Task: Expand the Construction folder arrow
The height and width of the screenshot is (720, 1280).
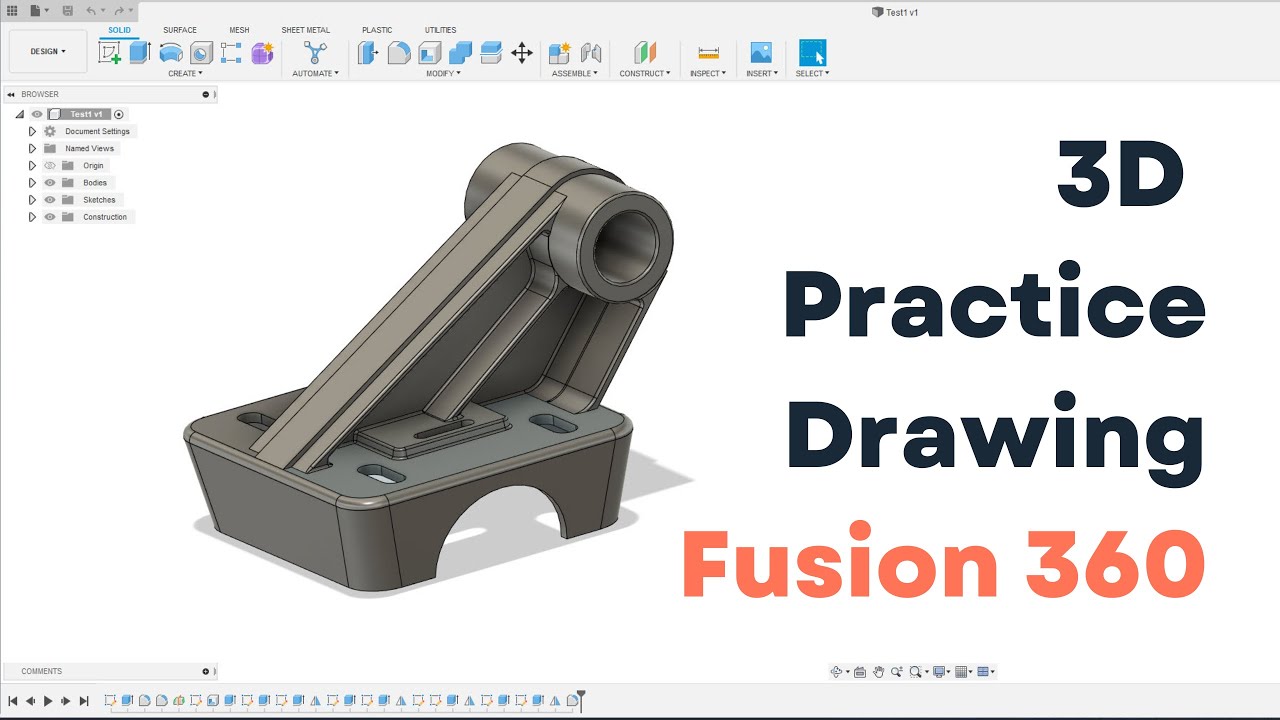Action: (x=32, y=217)
